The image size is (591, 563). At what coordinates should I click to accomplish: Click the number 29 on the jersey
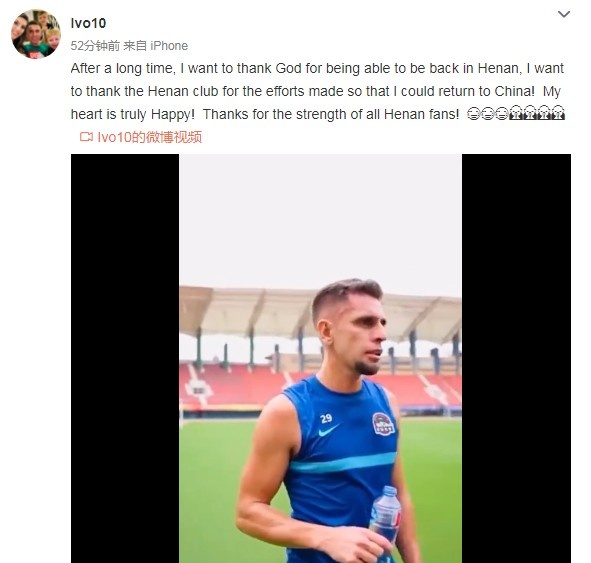[x=326, y=418]
